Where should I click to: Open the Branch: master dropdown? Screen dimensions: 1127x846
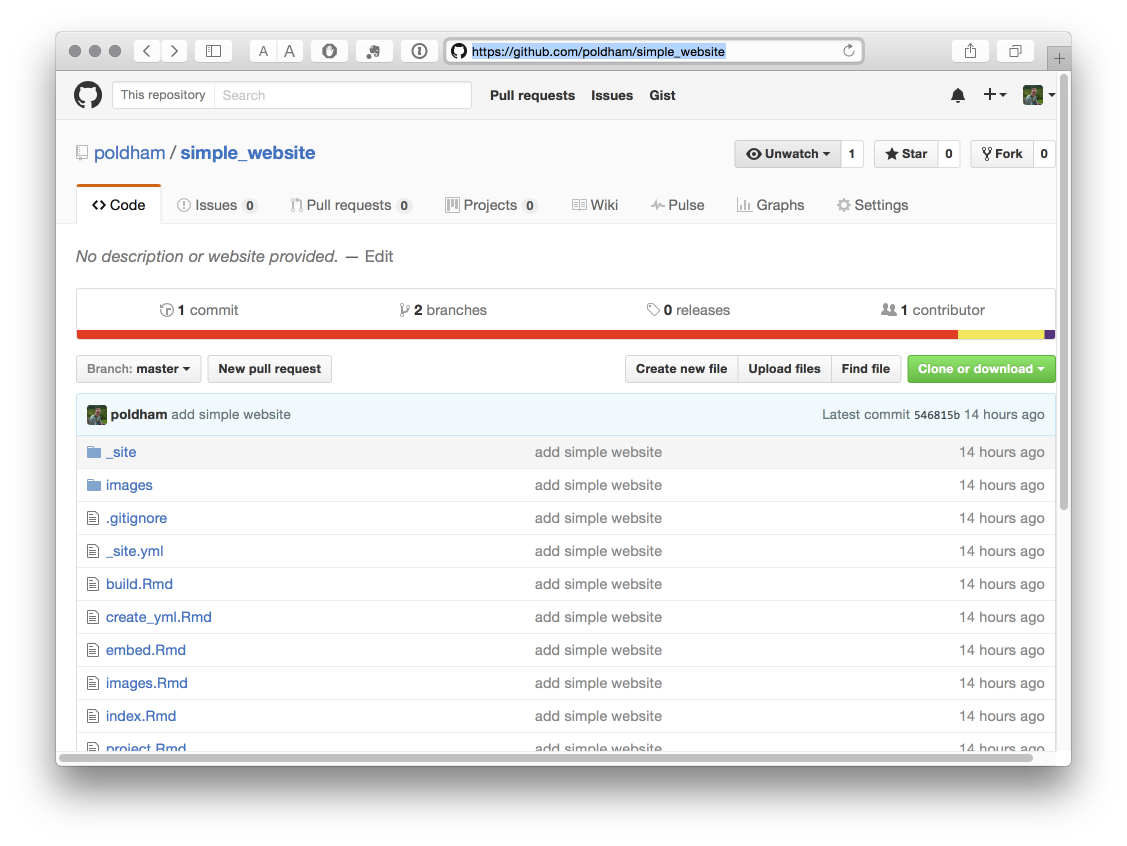[139, 369]
